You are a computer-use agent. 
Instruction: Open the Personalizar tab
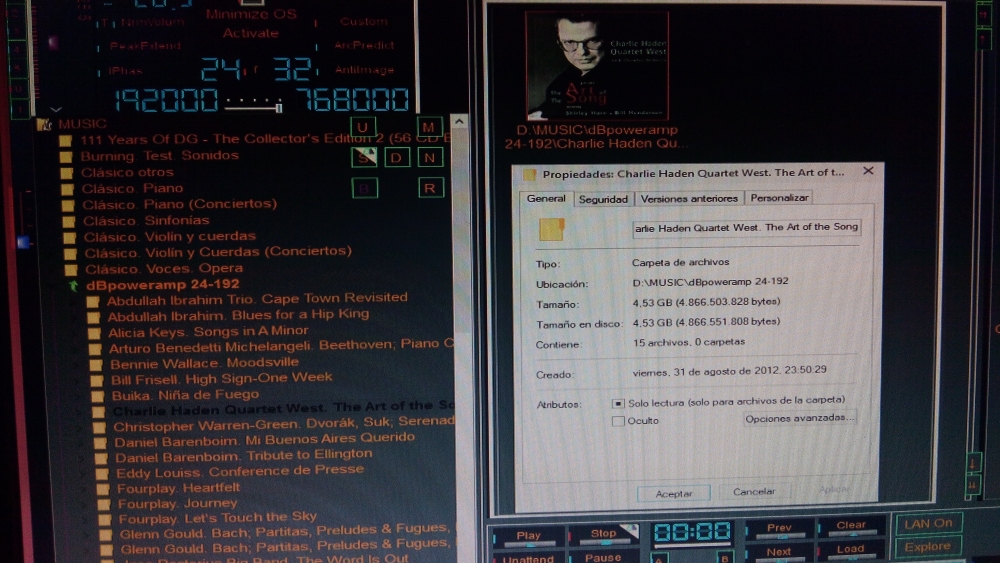pos(779,198)
